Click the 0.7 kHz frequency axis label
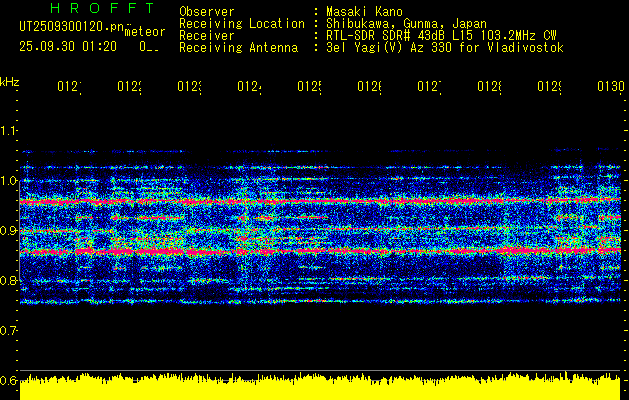Image resolution: width=629 pixels, height=400 pixels. point(8,330)
